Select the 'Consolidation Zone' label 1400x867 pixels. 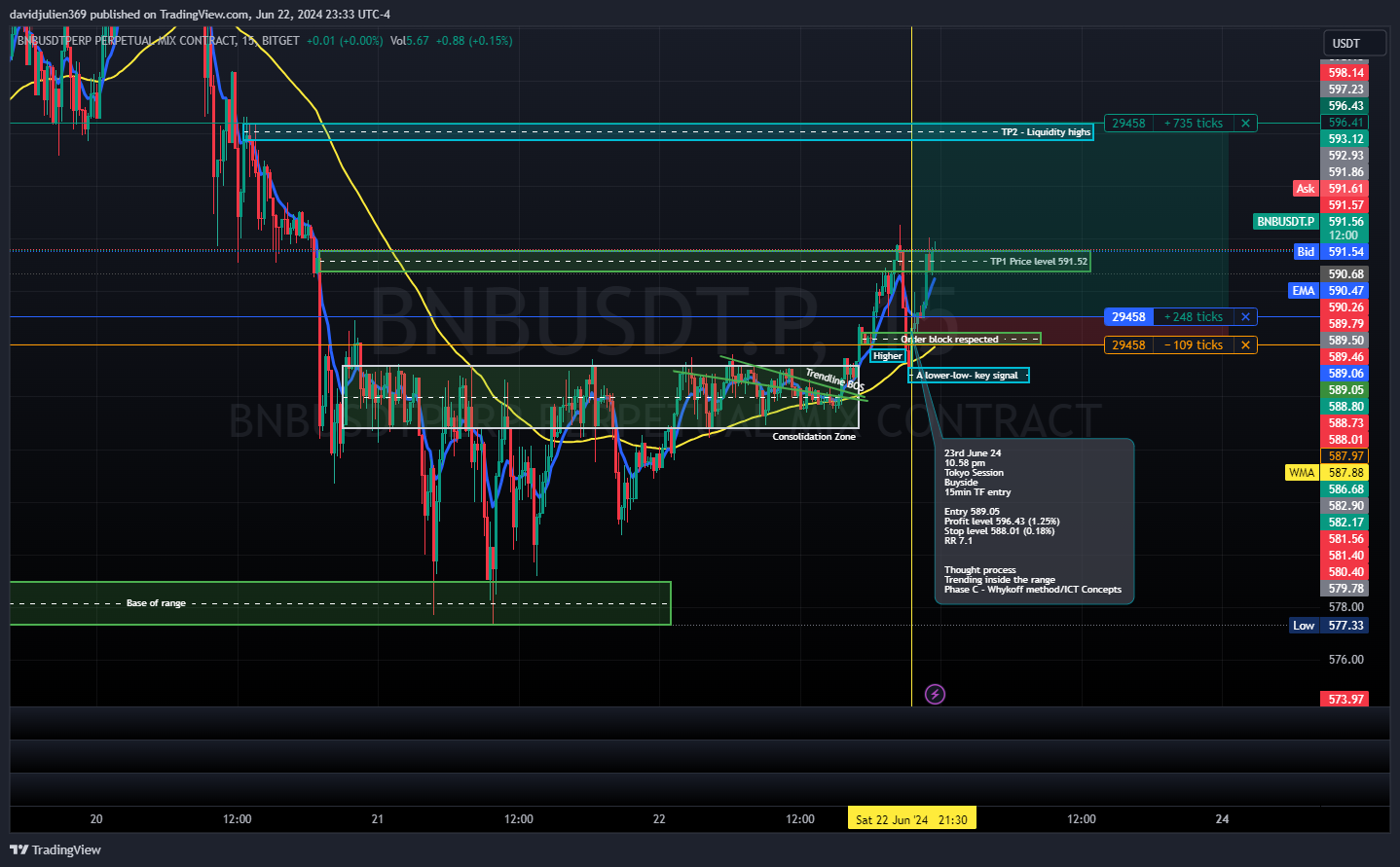coord(814,437)
